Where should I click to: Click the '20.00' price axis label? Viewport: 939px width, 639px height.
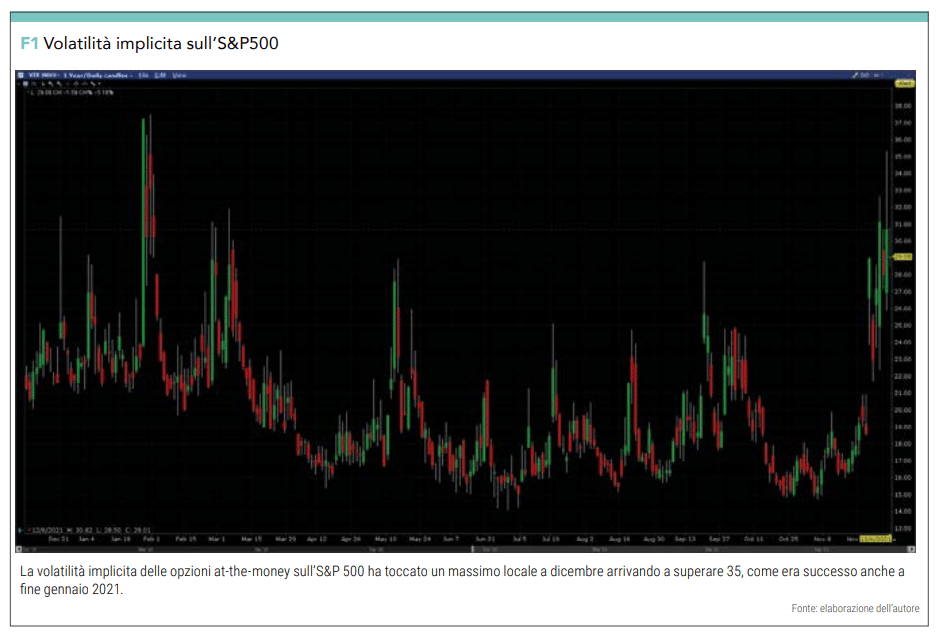(902, 410)
